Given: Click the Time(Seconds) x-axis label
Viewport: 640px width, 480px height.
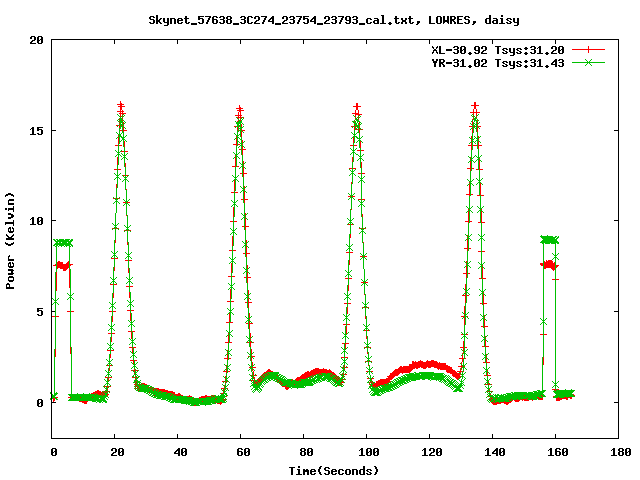Looking at the screenshot, I should coord(335,469).
